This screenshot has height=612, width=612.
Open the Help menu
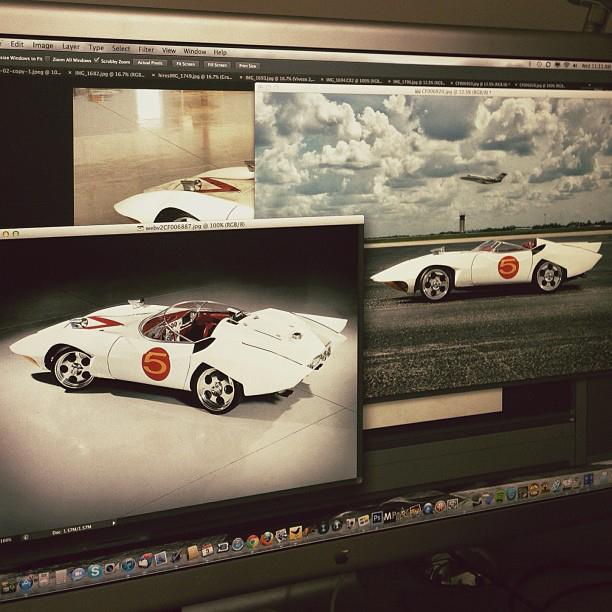pyautogui.click(x=220, y=52)
